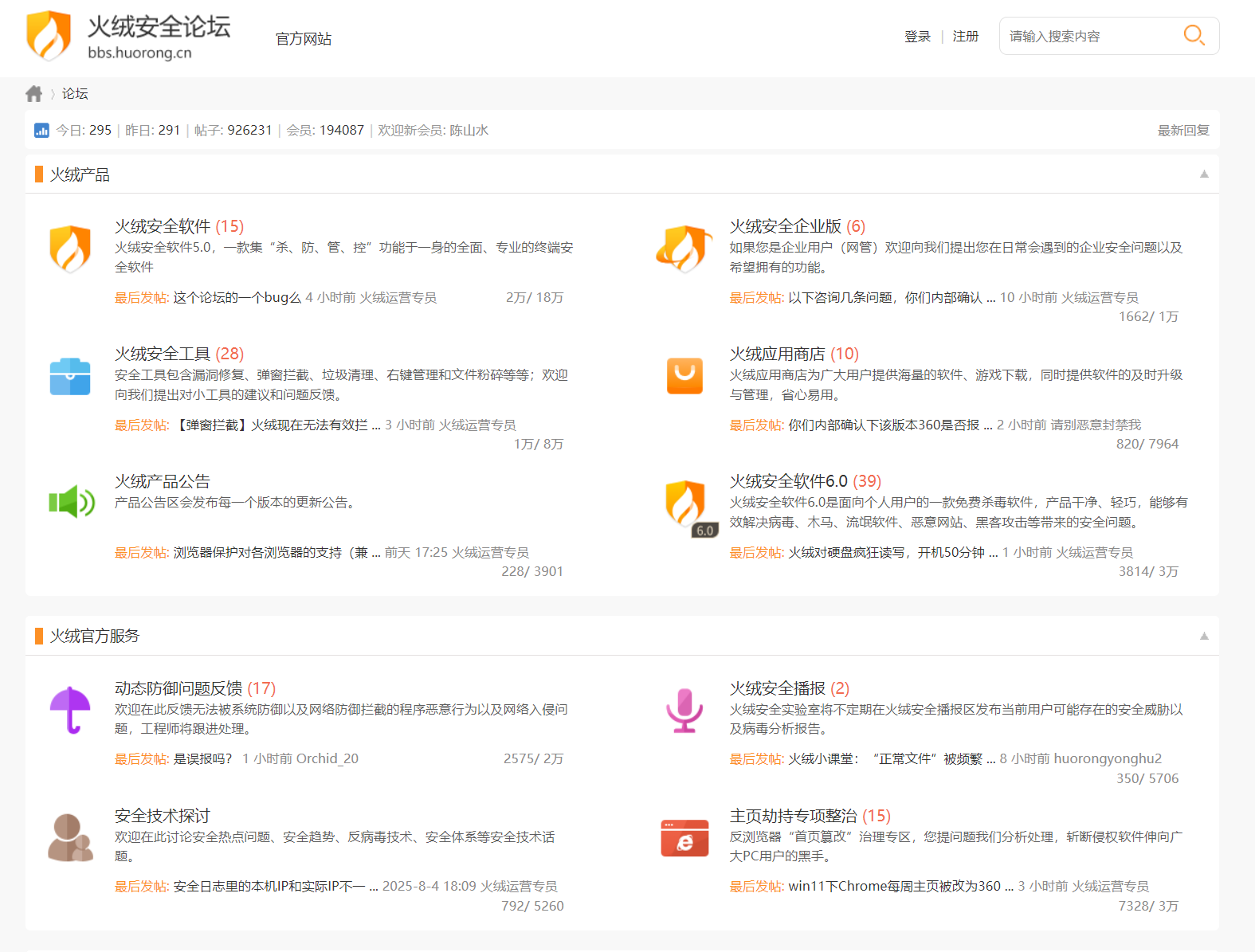Click the blue toolbox icon for 火绒安全工具
Image resolution: width=1255 pixels, height=952 pixels.
[x=70, y=376]
